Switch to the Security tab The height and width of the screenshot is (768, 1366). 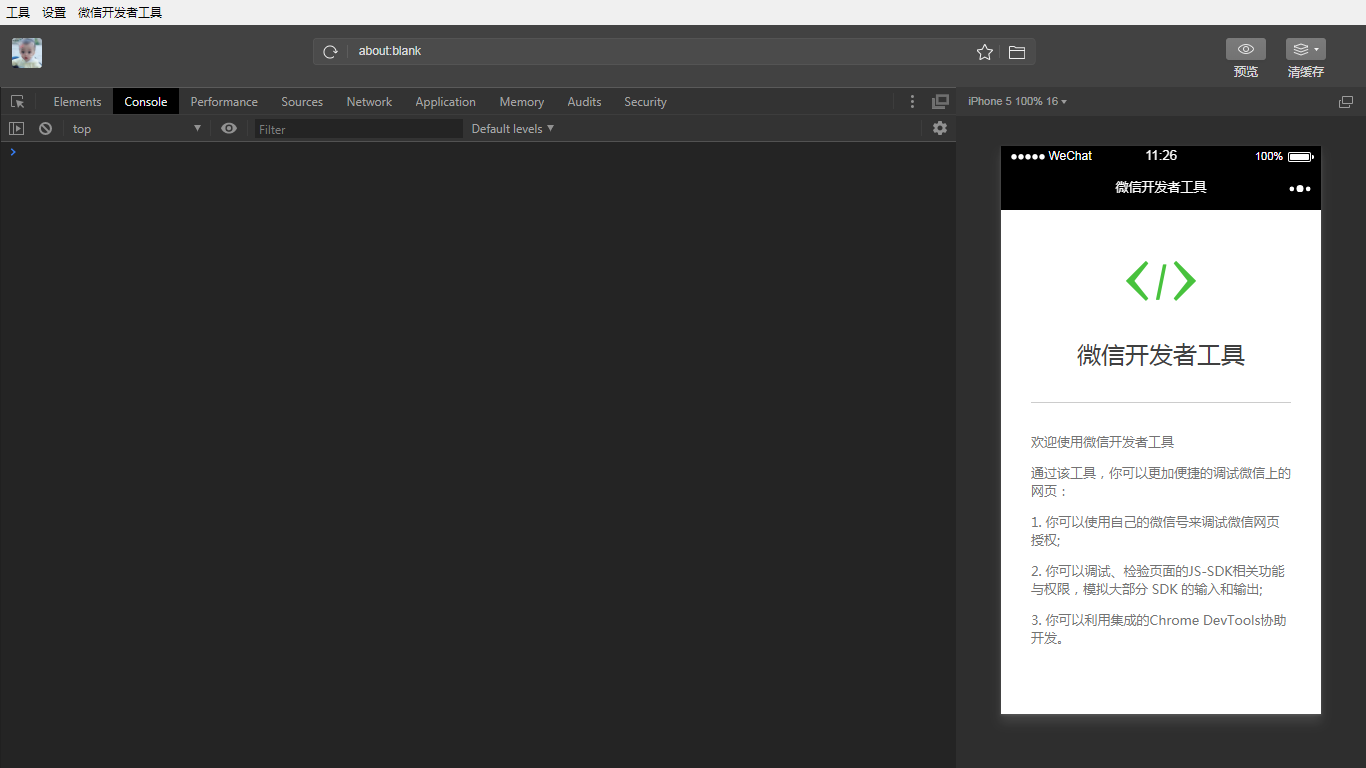645,102
